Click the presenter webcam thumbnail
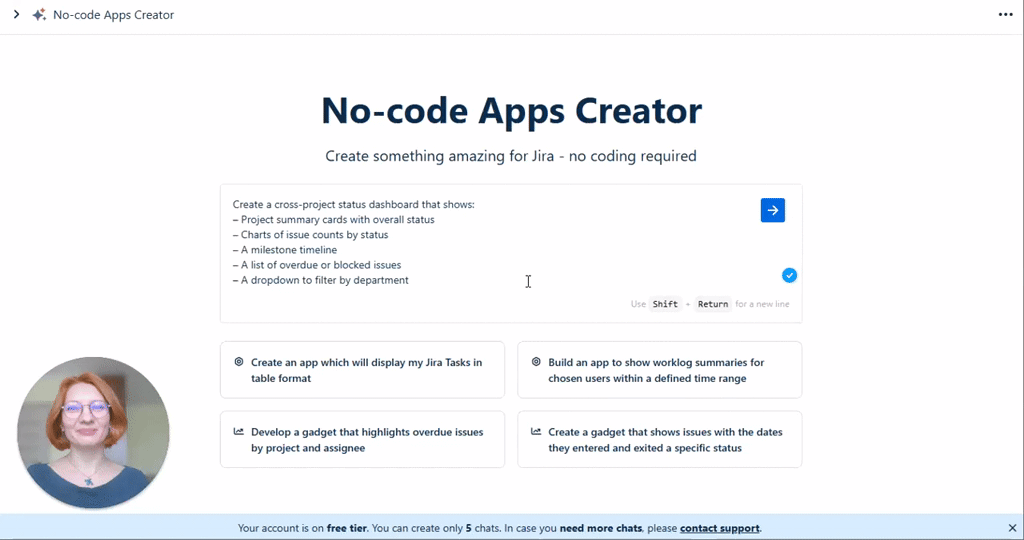The width and height of the screenshot is (1024, 540). pyautogui.click(x=93, y=433)
